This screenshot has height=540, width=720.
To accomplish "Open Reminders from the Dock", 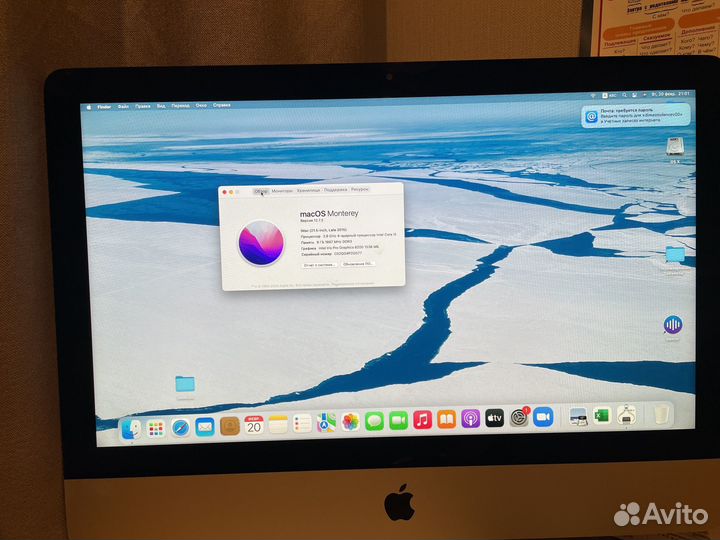I will pyautogui.click(x=302, y=423).
